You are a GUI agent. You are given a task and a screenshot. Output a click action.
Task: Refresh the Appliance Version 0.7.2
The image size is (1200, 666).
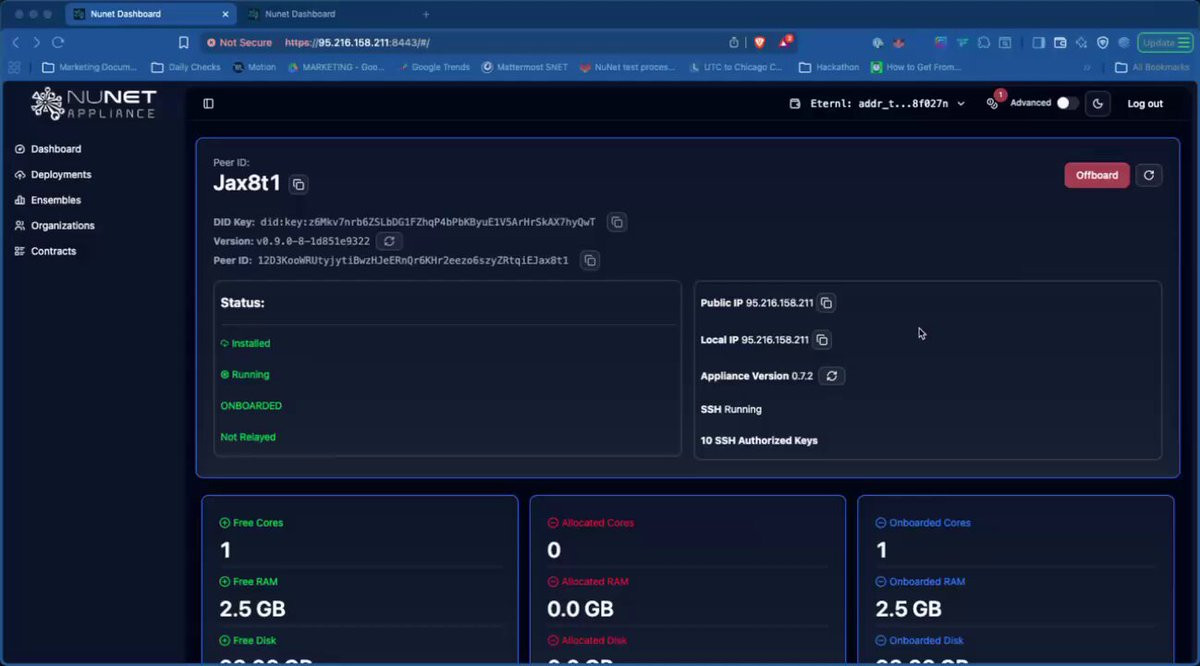831,376
